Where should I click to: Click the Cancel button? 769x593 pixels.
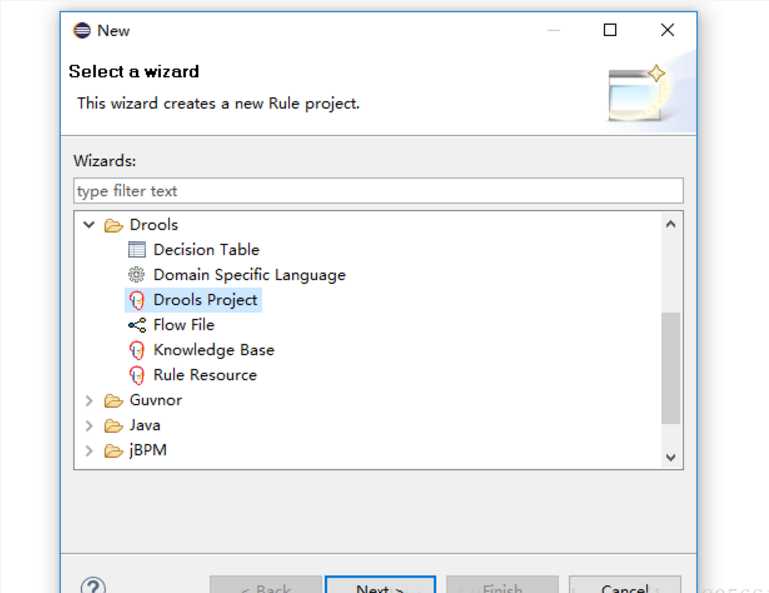[x=625, y=585]
